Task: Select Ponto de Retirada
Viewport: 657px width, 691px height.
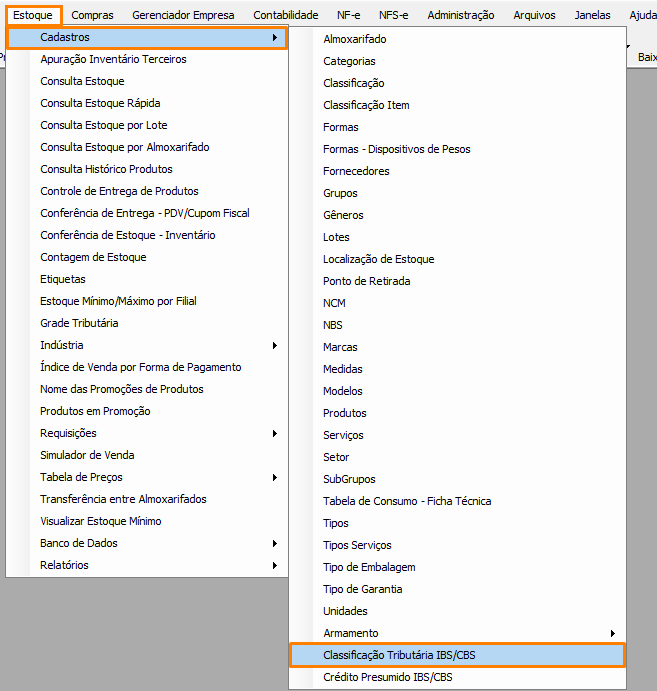Action: 457,282
